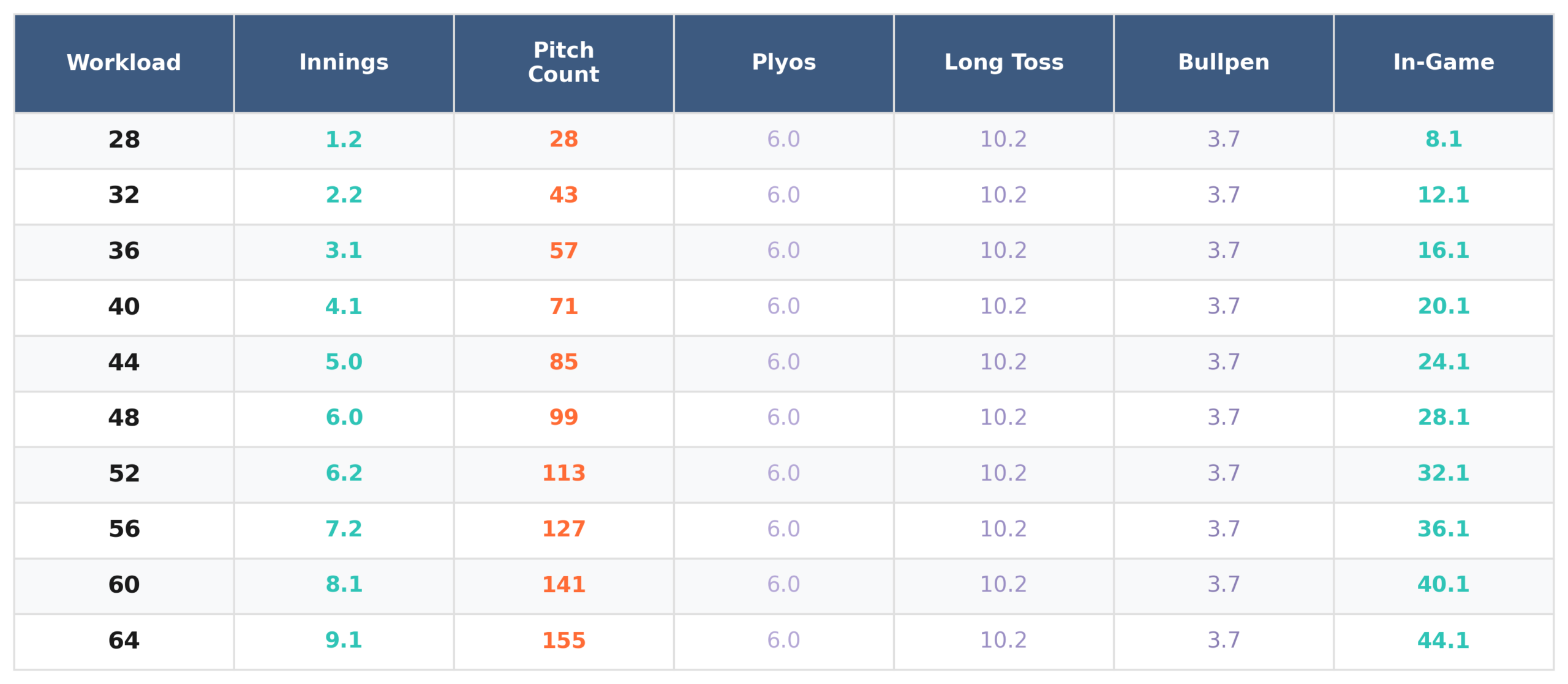Select the Innings cell with value 2.2
This screenshot has height=684, width=1568.
344,195
